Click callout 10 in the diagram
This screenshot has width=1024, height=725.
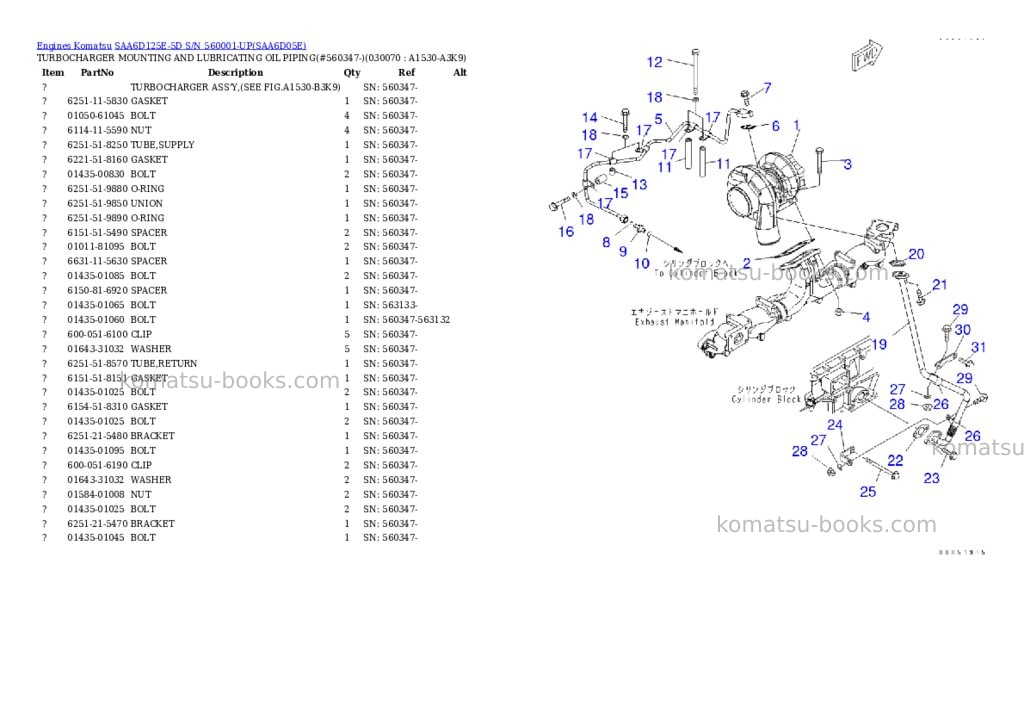642,264
